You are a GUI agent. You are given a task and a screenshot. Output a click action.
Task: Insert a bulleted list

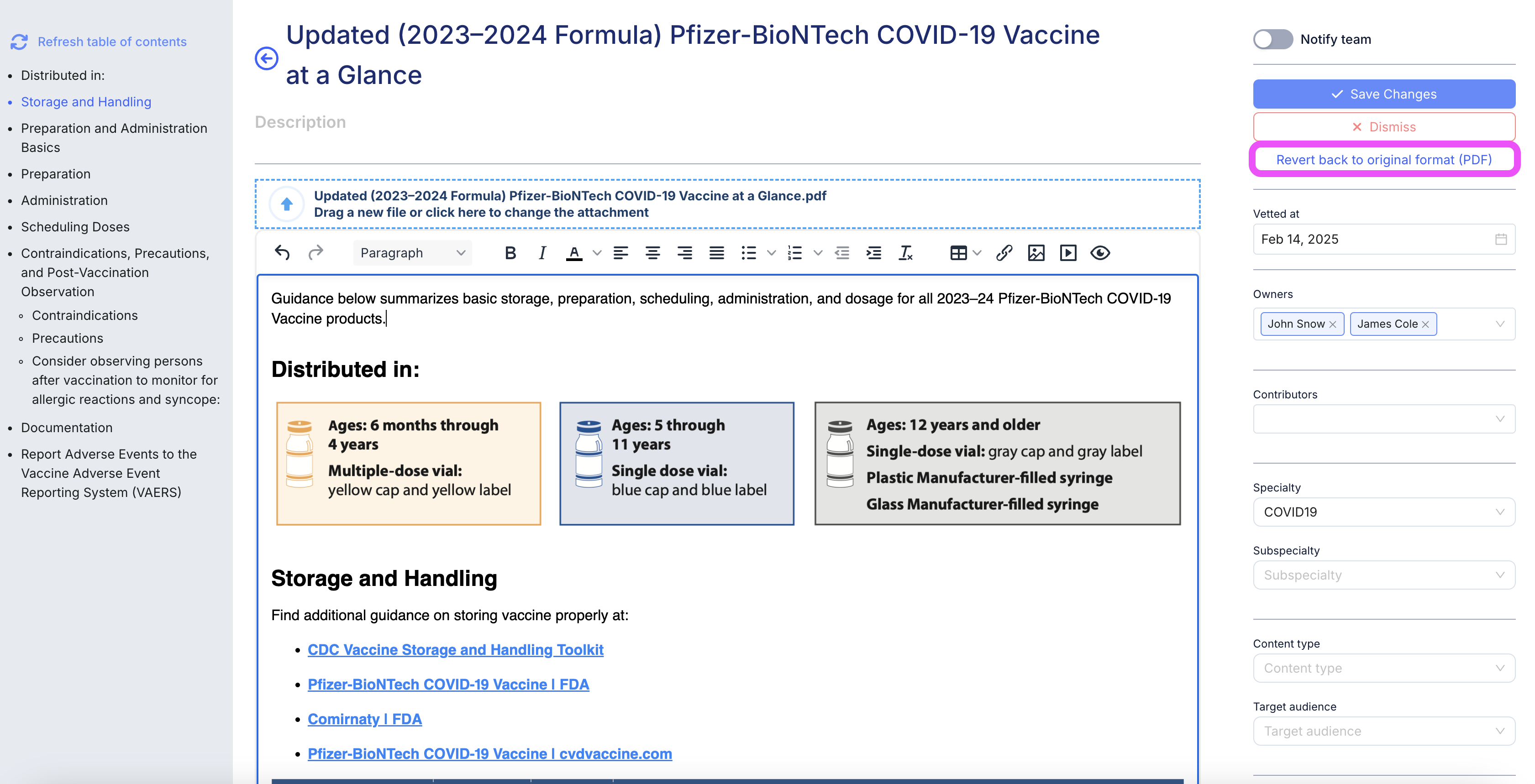point(748,253)
